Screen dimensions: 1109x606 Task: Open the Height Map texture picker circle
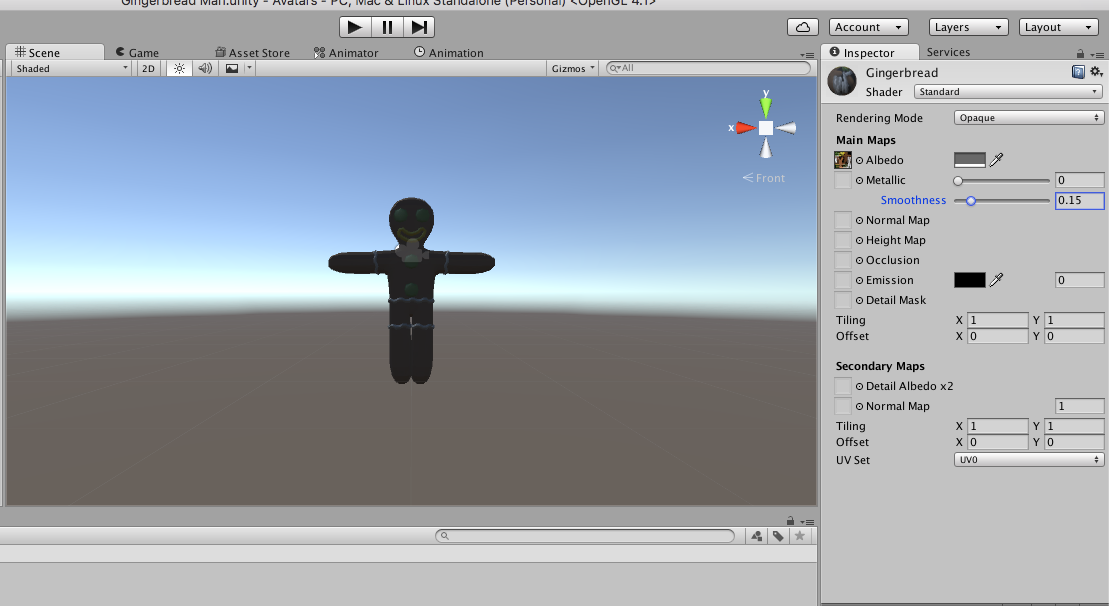click(859, 240)
